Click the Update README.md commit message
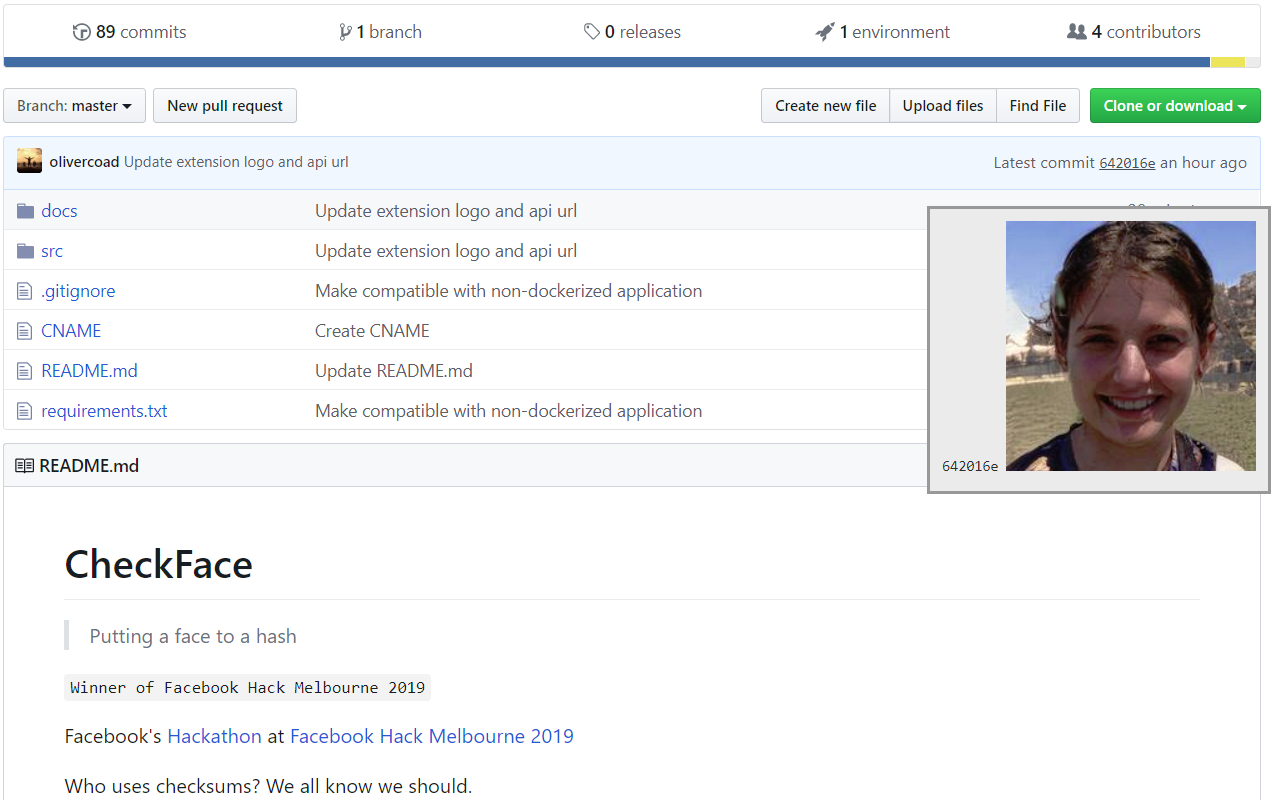This screenshot has width=1280, height=800. pos(394,371)
